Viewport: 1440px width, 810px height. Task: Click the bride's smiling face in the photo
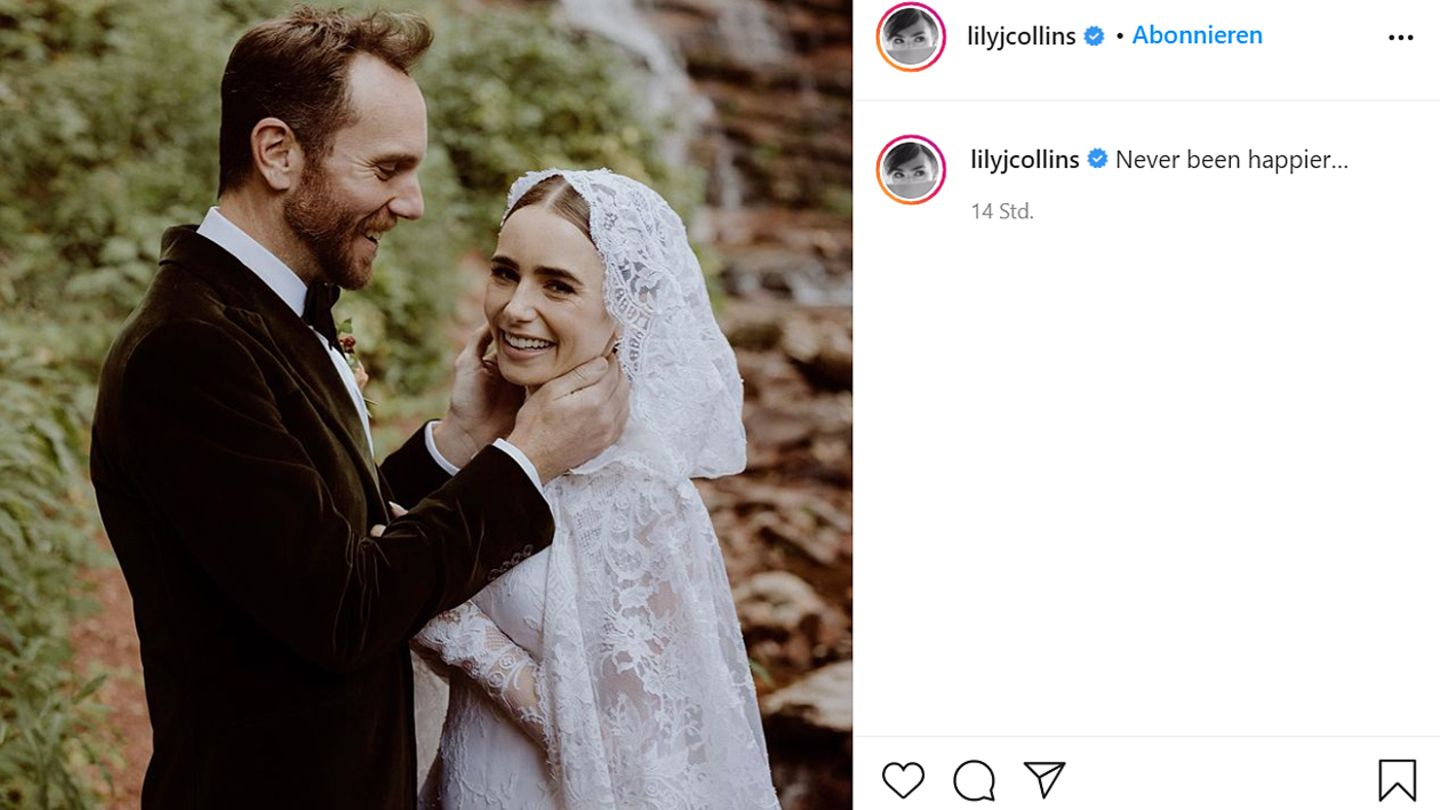[538, 300]
